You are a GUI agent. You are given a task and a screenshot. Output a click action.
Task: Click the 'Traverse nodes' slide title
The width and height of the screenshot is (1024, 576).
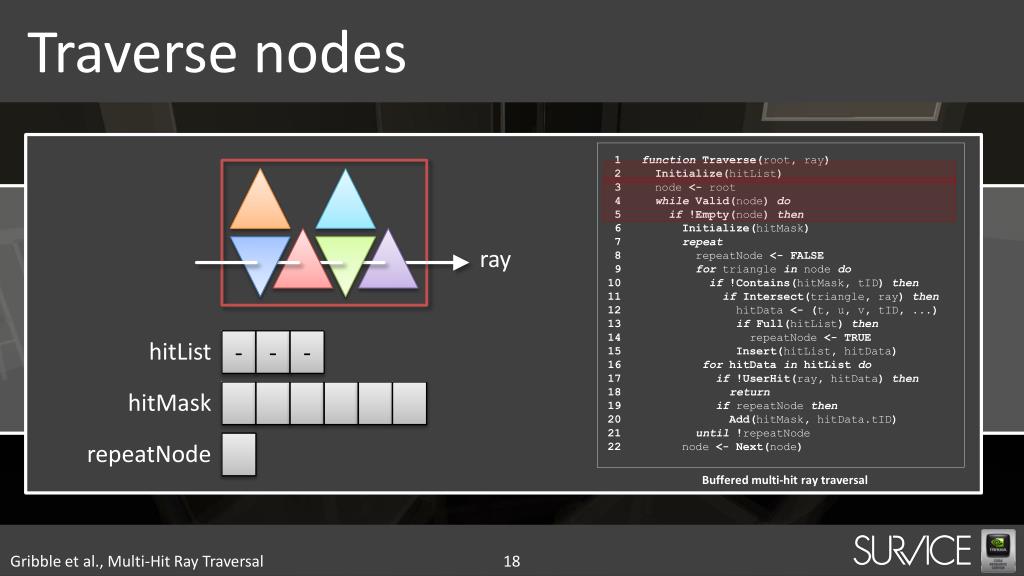[x=217, y=54]
